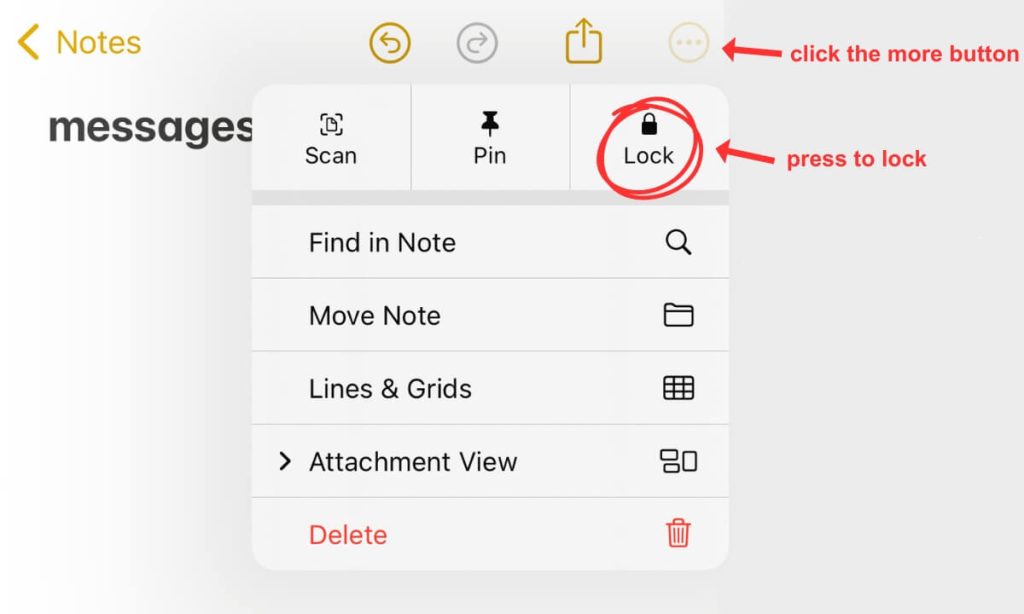The height and width of the screenshot is (614, 1024).
Task: Go back to Notes list chevron
Action: [28, 43]
